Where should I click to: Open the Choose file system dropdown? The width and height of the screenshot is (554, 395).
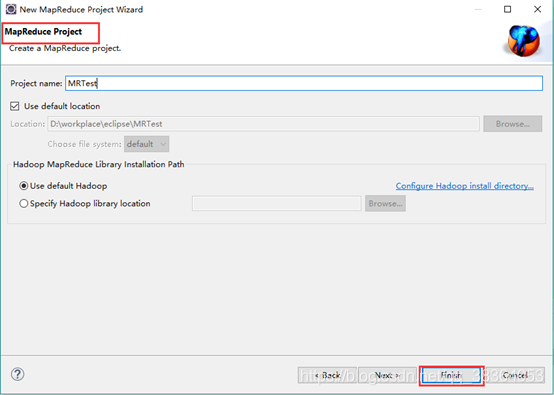tap(146, 144)
